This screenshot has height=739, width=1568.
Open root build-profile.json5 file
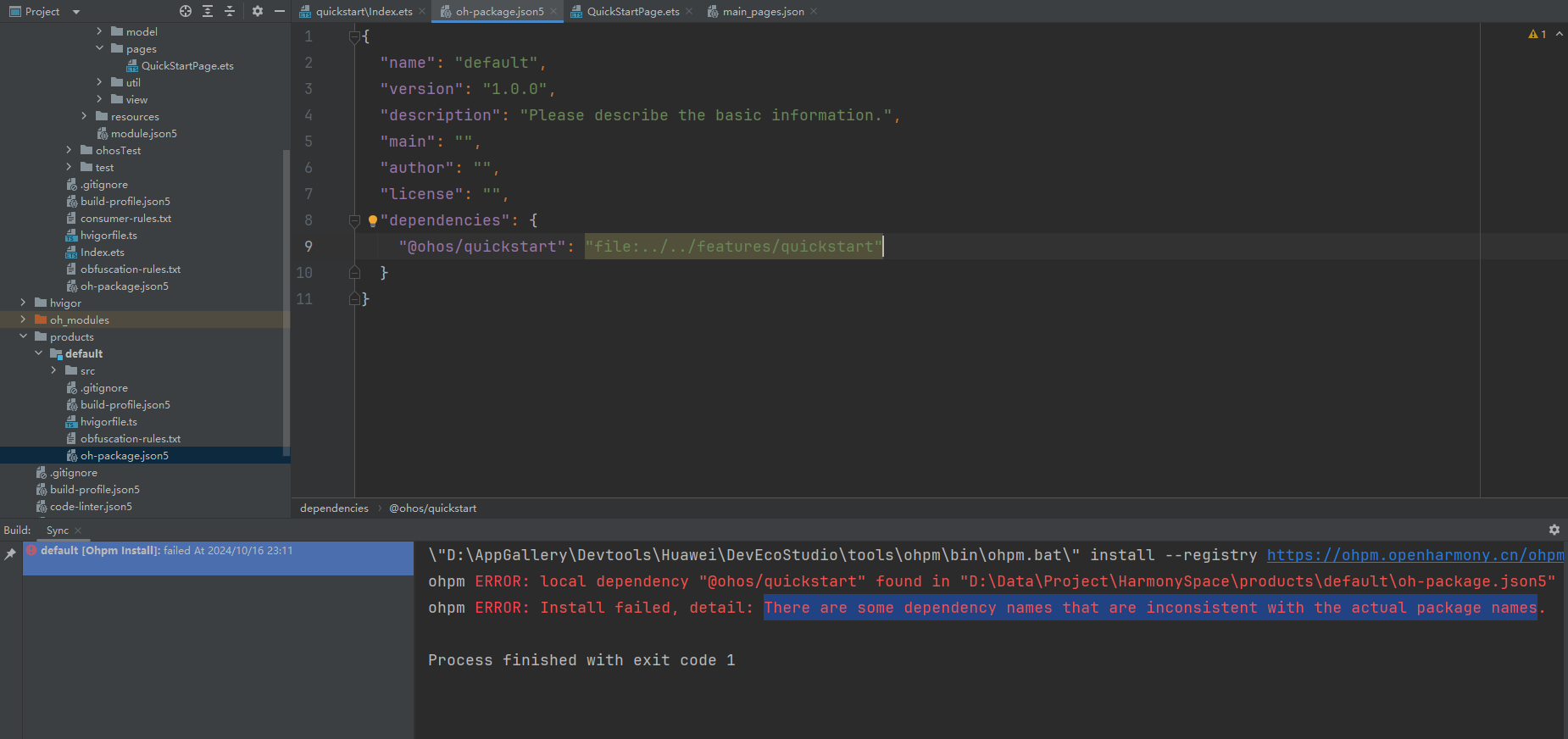(x=95, y=489)
